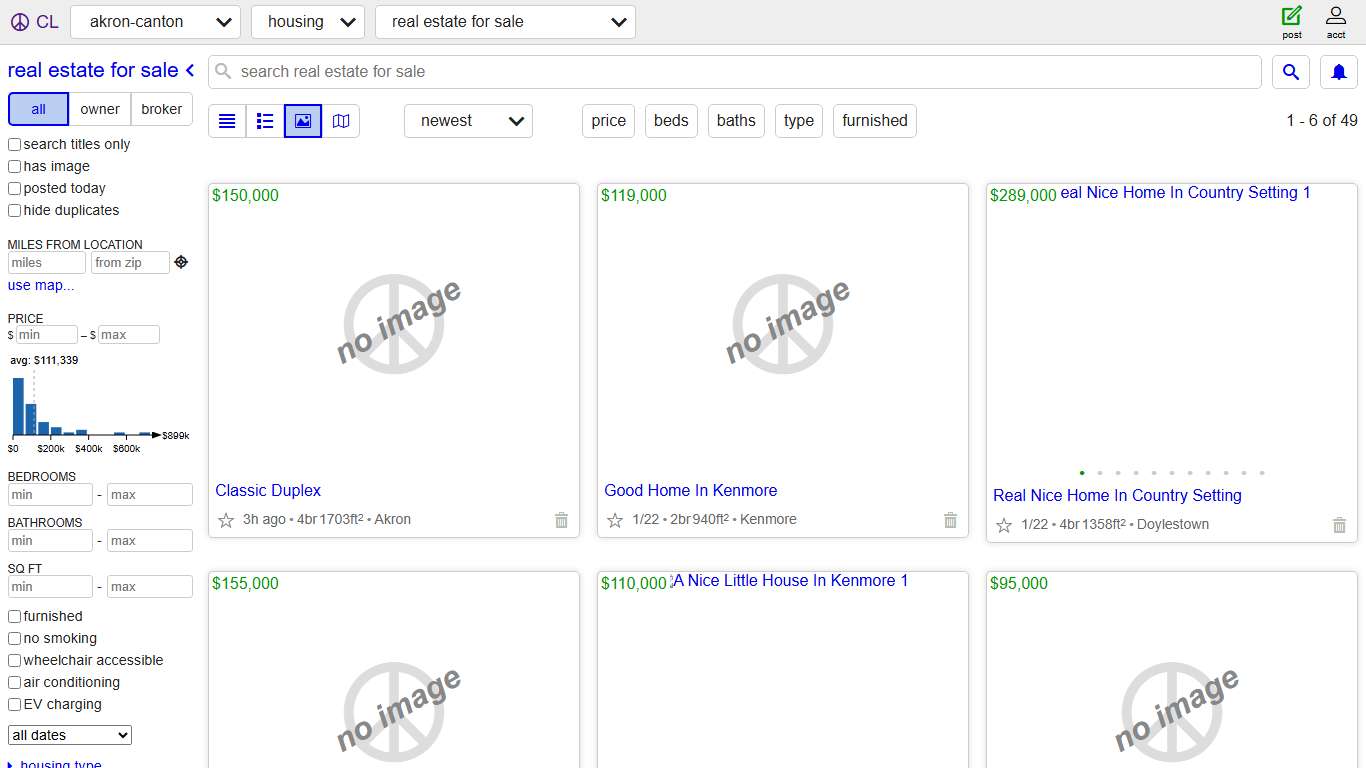Switch to gallery view mode

(302, 120)
